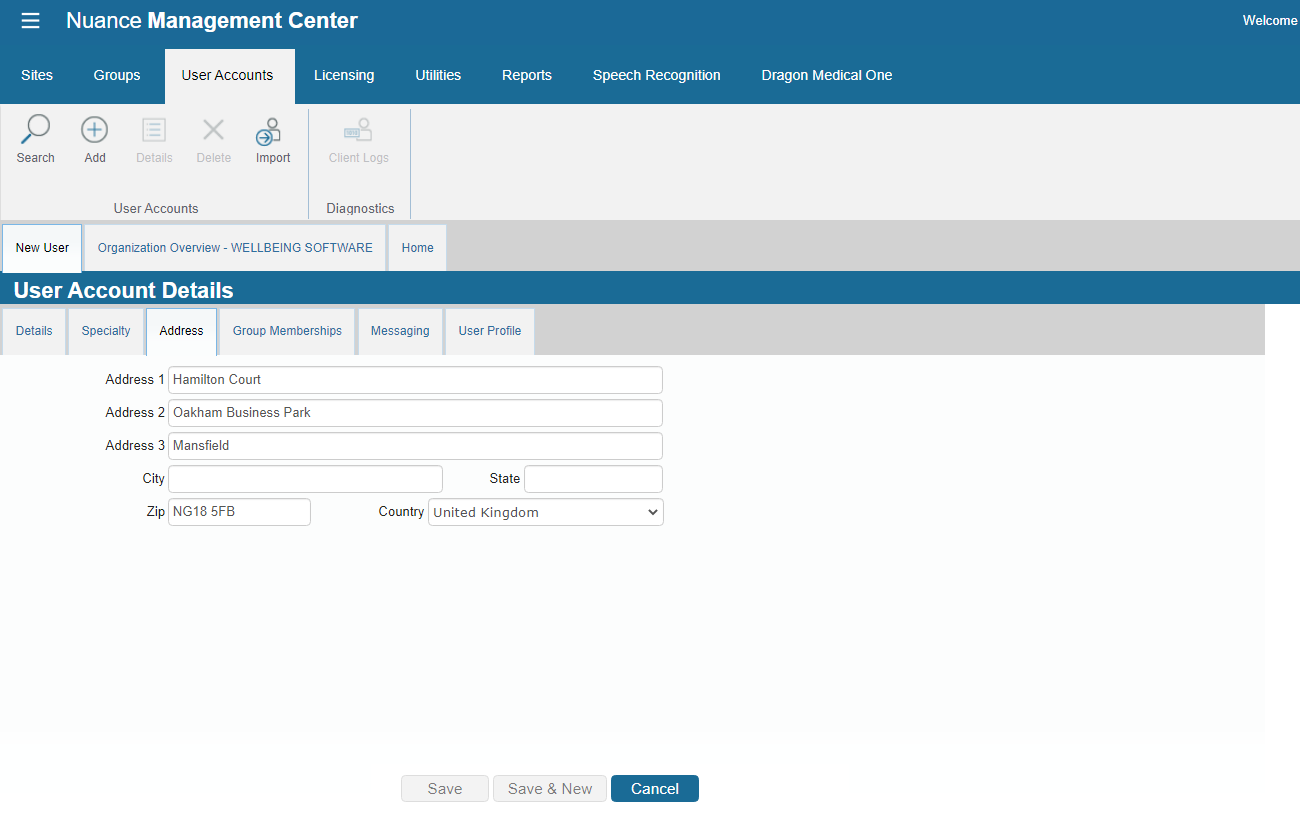This screenshot has width=1300, height=840.
Task: Switch to Organization Overview - WELLBEING SOFTWARE tab
Action: point(235,248)
